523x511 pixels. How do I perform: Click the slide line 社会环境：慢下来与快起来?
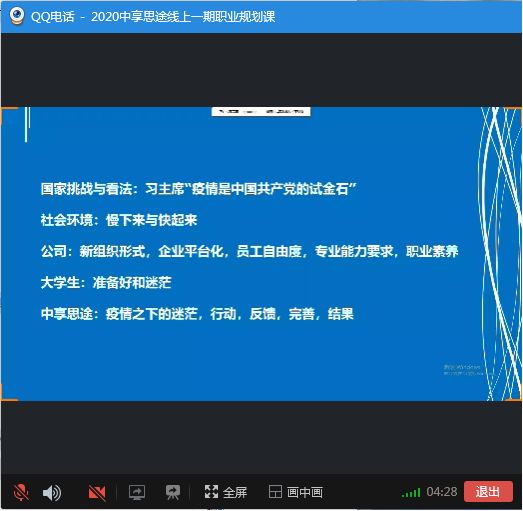click(x=119, y=220)
